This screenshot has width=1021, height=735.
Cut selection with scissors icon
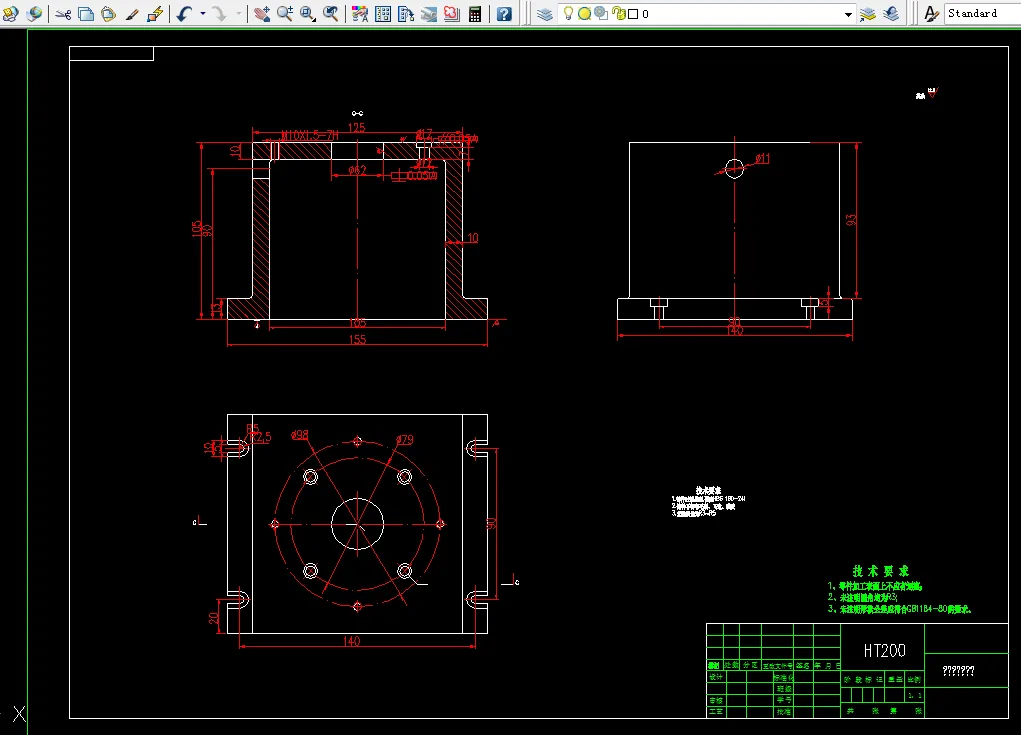click(63, 14)
